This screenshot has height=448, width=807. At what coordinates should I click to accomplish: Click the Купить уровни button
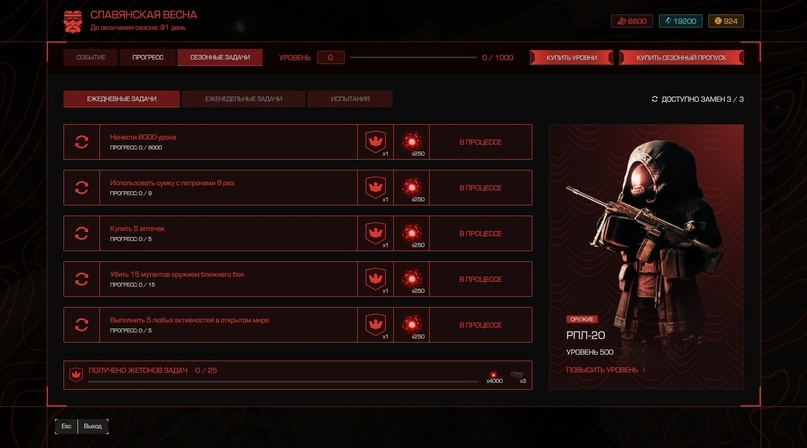tap(571, 57)
